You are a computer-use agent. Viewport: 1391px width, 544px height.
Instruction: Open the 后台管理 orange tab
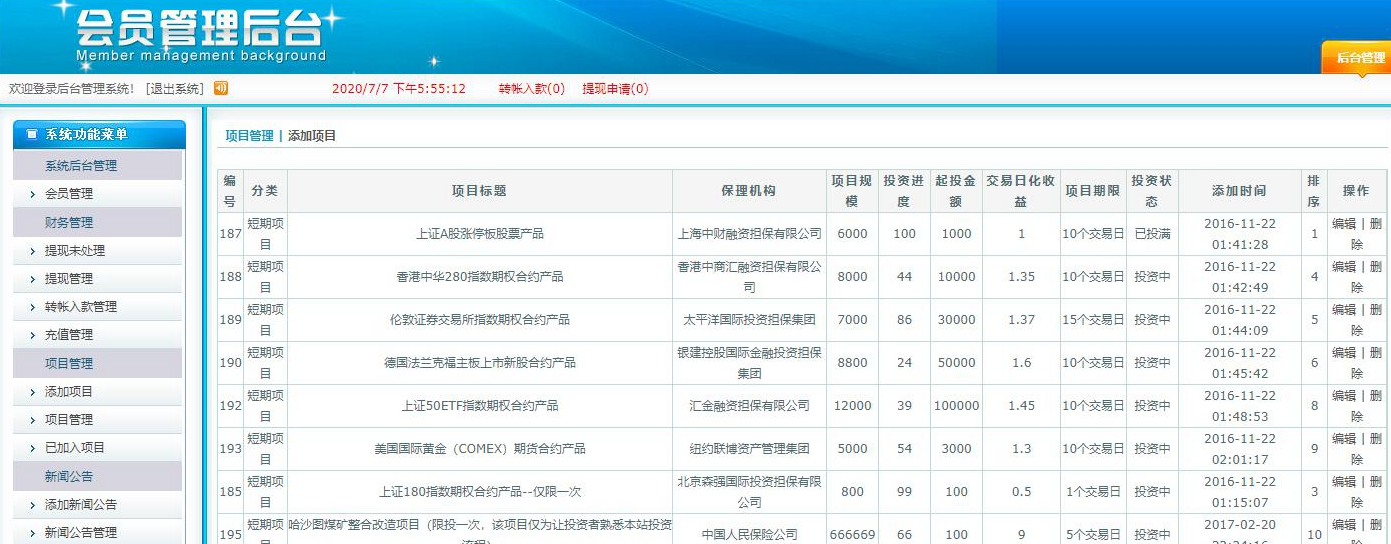click(x=1360, y=59)
